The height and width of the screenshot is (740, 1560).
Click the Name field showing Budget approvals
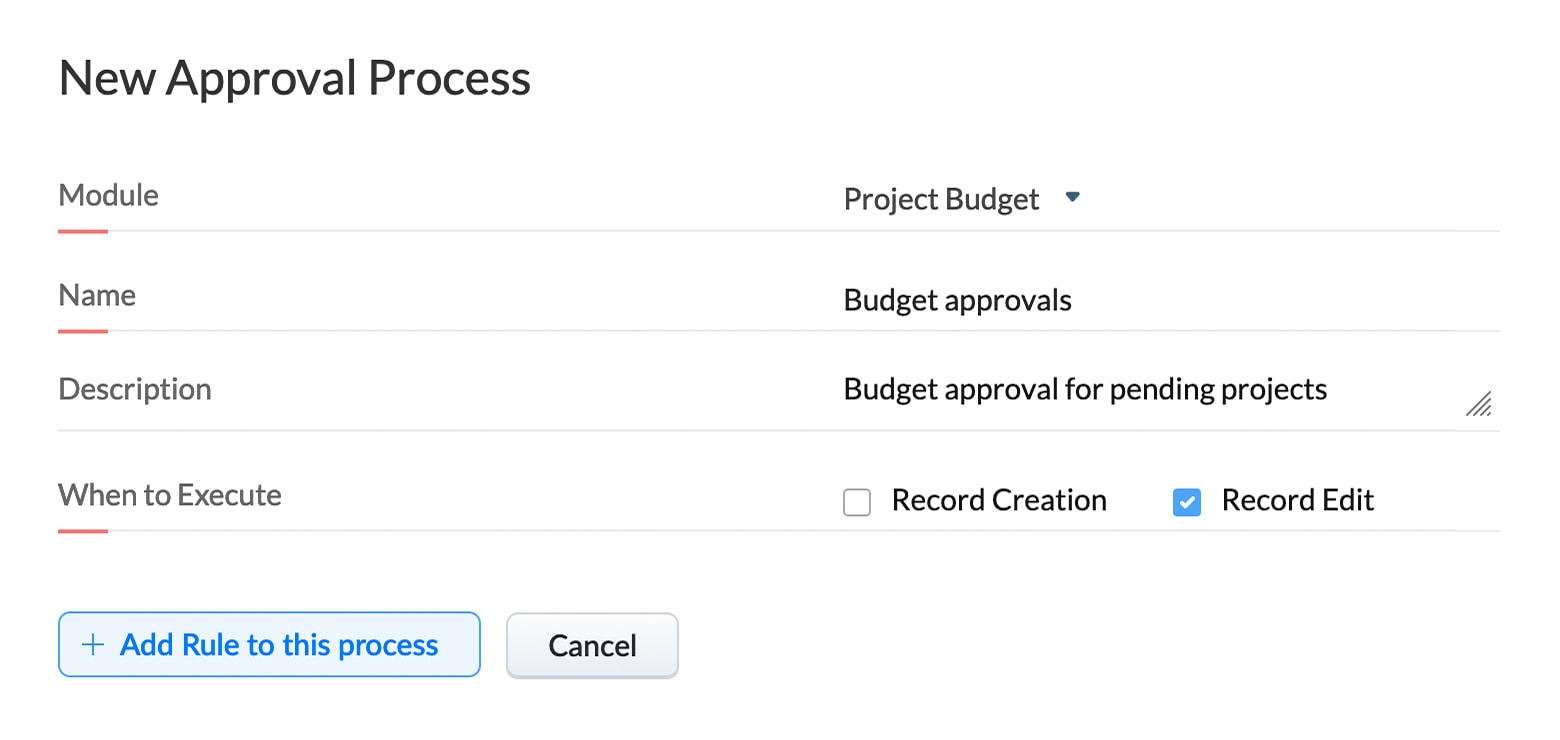tap(957, 299)
